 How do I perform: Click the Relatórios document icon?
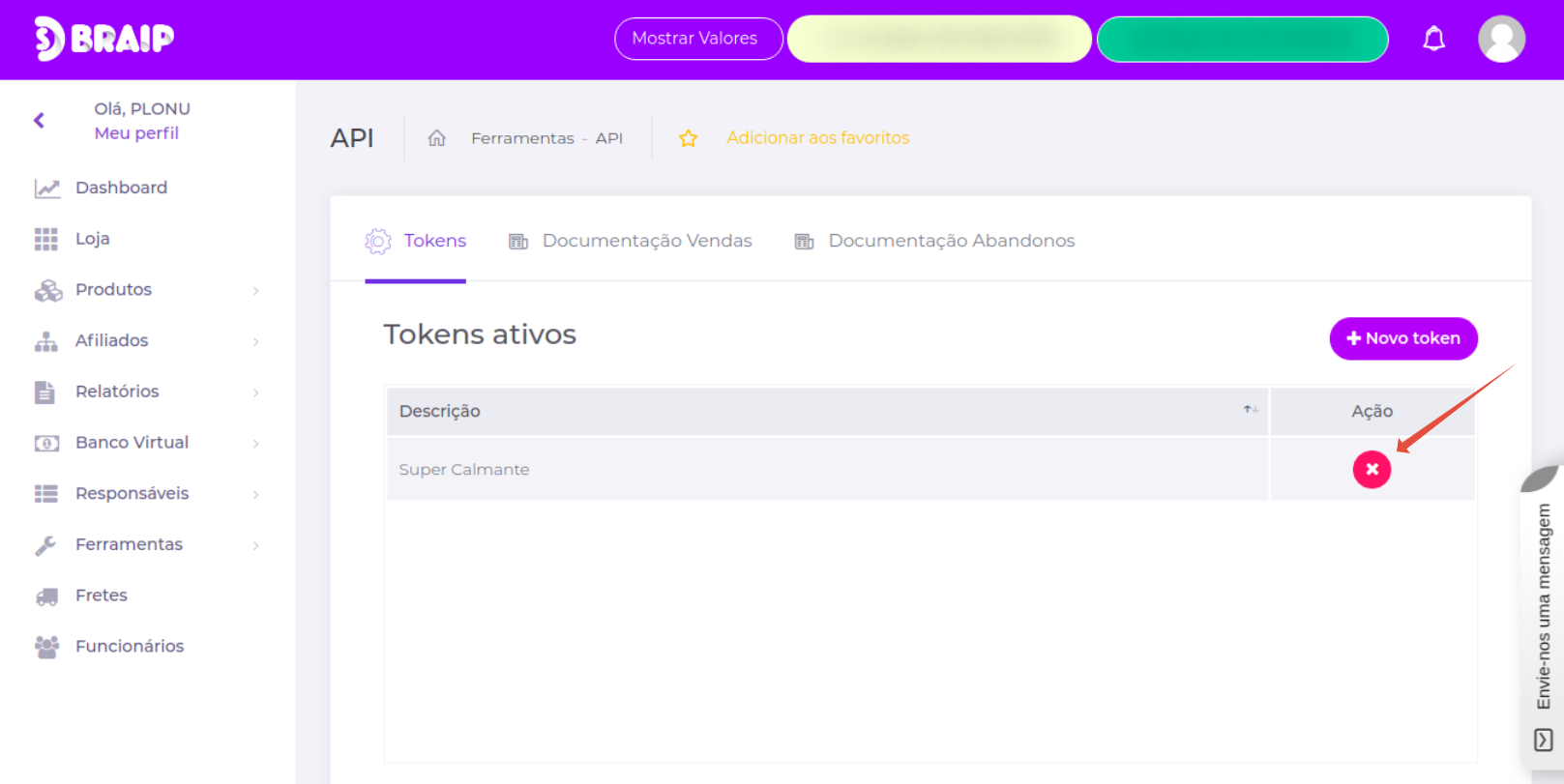click(44, 392)
